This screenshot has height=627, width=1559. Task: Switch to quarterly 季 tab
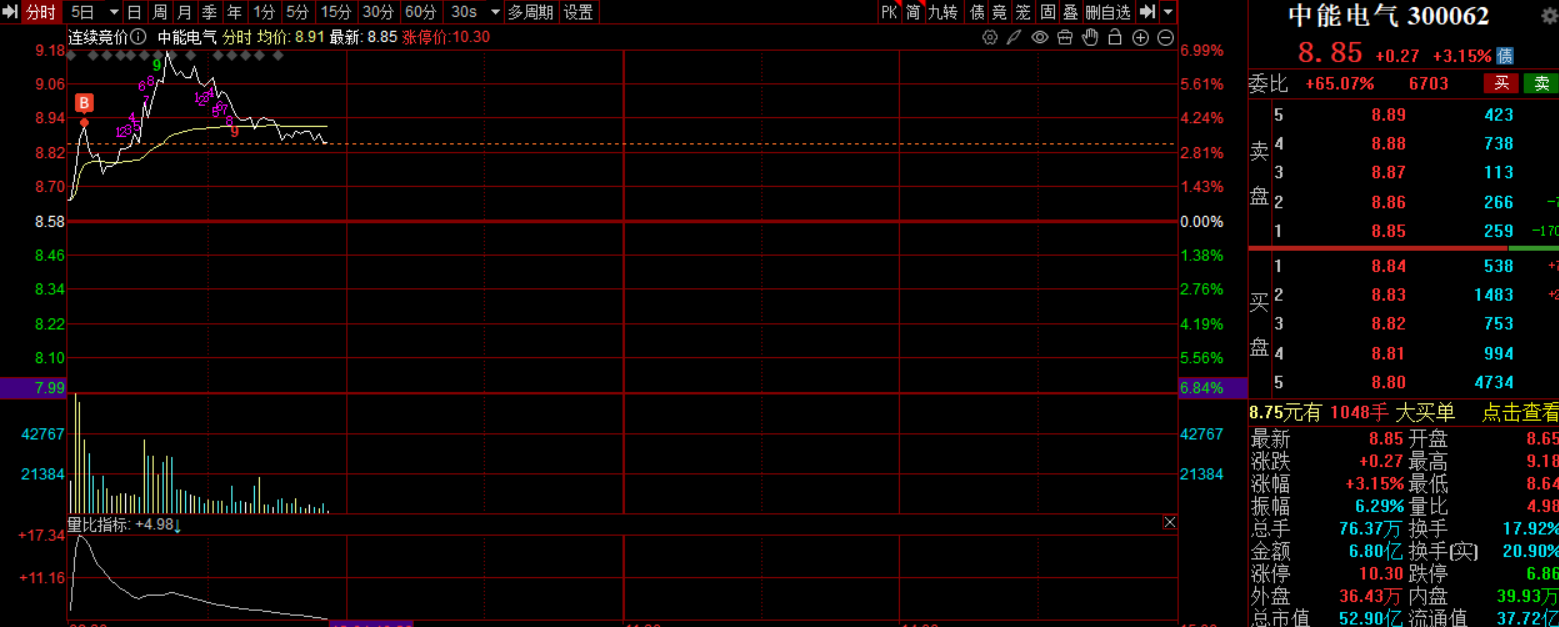(x=209, y=12)
